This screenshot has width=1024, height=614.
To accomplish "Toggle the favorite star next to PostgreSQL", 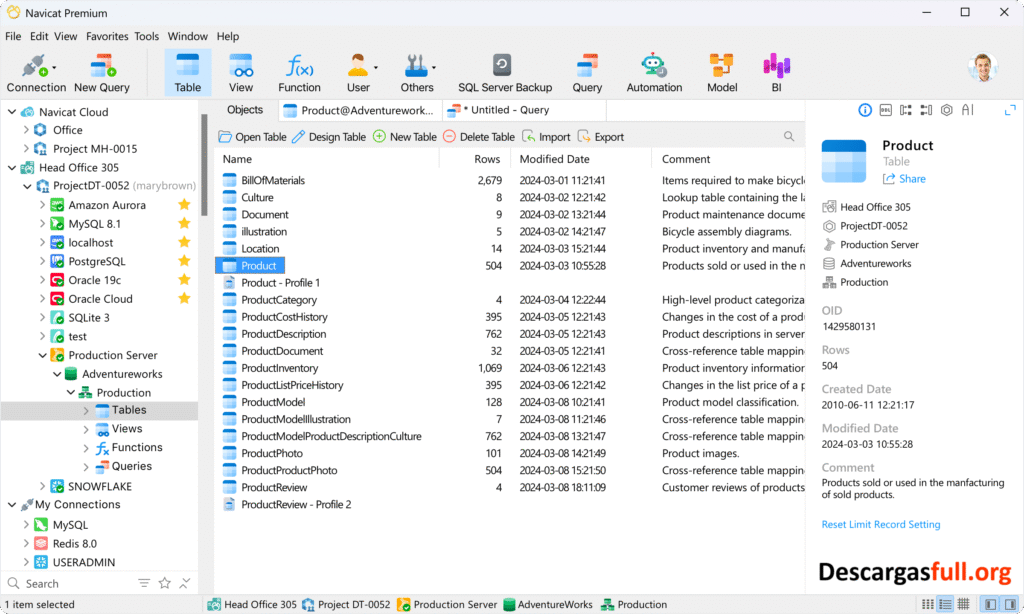I will 182,261.
